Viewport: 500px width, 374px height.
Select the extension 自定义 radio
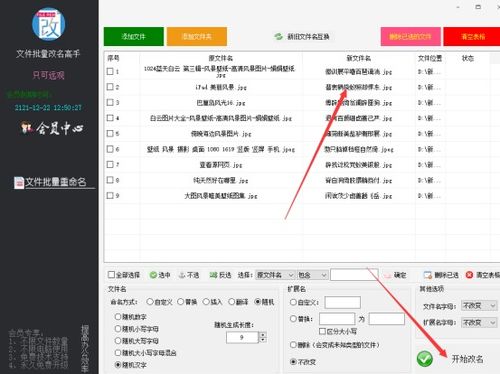click(293, 302)
